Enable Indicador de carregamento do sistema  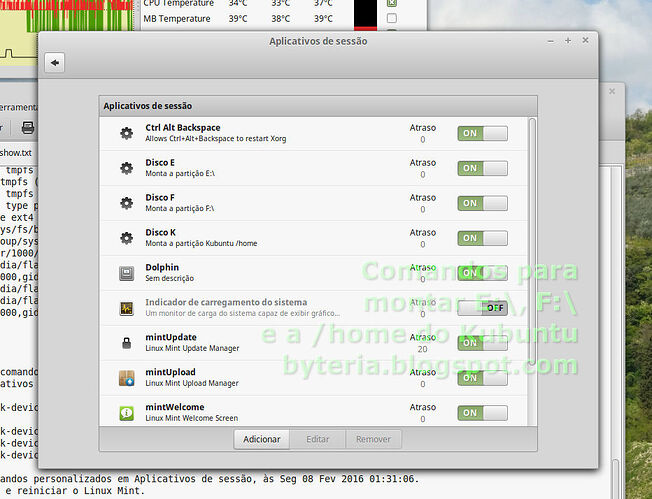pyautogui.click(x=482, y=308)
